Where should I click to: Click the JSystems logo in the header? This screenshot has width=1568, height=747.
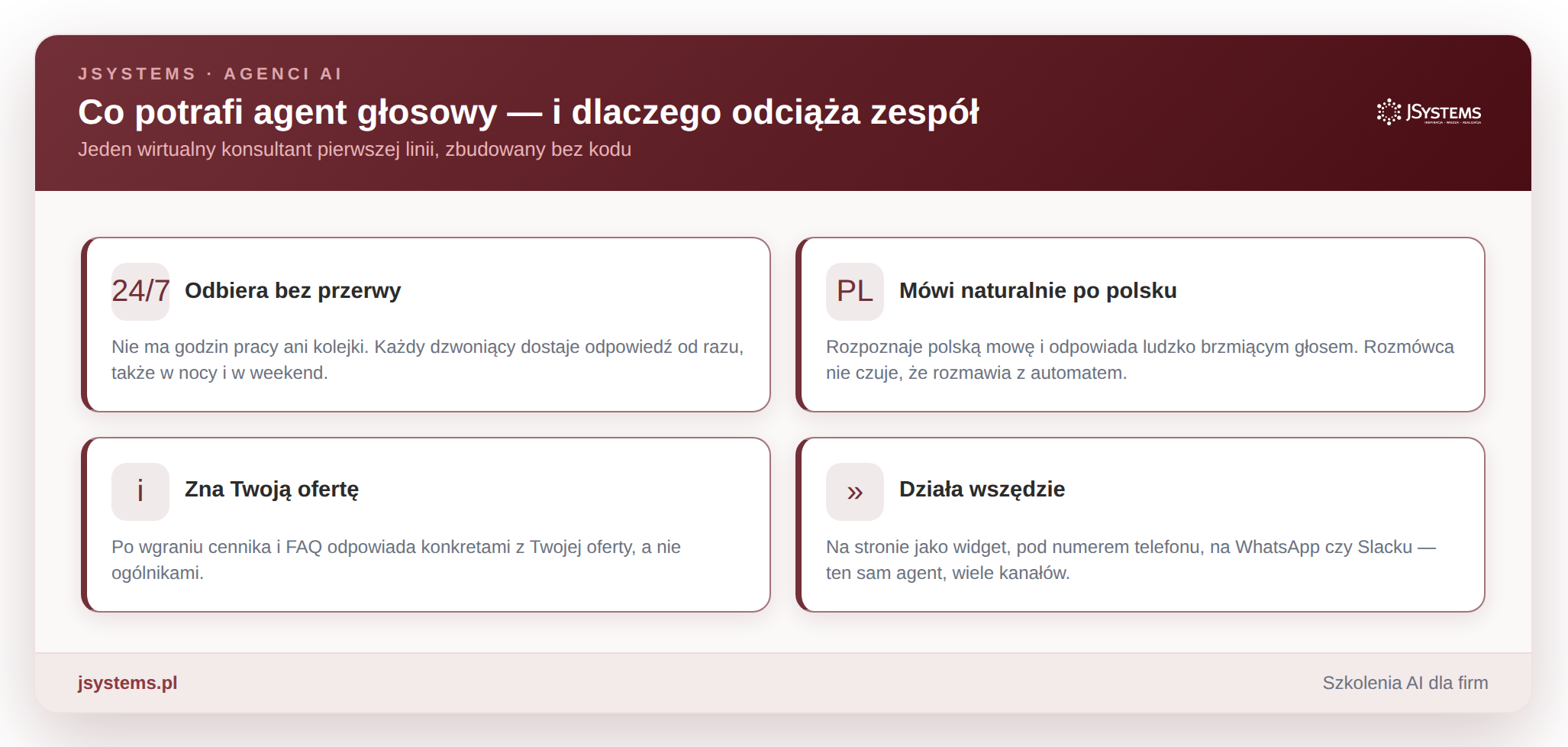1428,112
